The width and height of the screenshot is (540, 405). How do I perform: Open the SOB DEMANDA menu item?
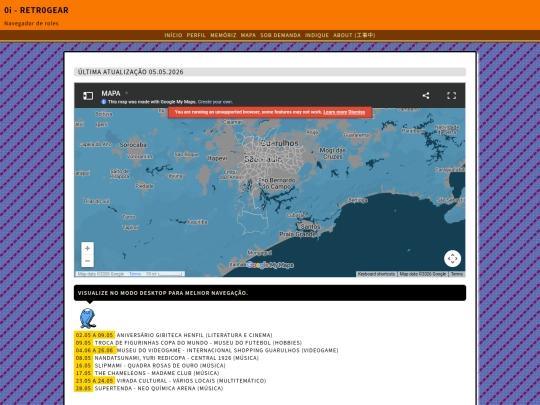pyautogui.click(x=280, y=35)
